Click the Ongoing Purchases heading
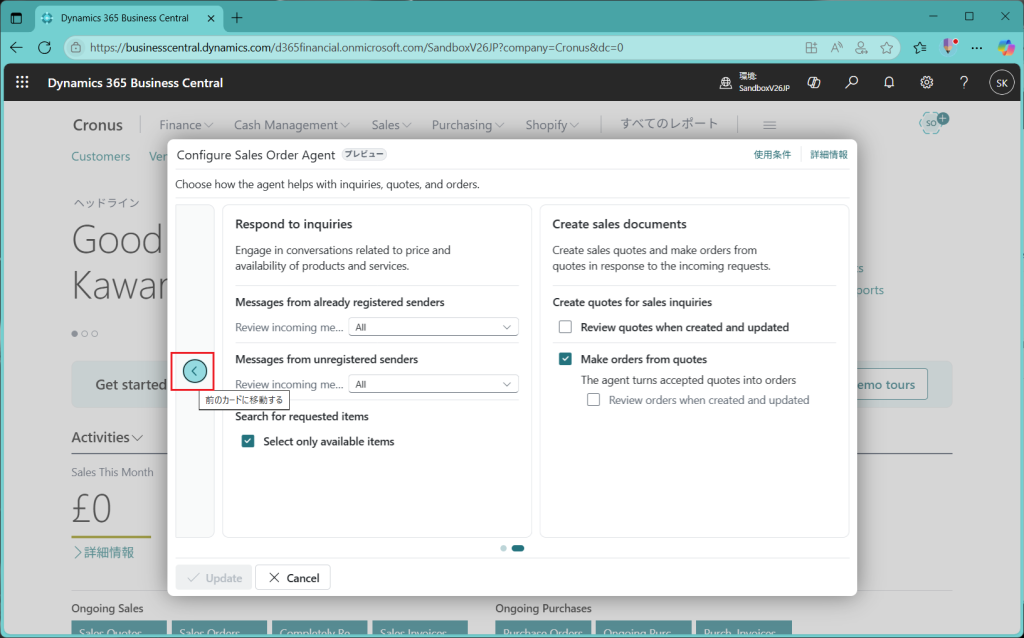This screenshot has width=1024, height=638. click(543, 608)
